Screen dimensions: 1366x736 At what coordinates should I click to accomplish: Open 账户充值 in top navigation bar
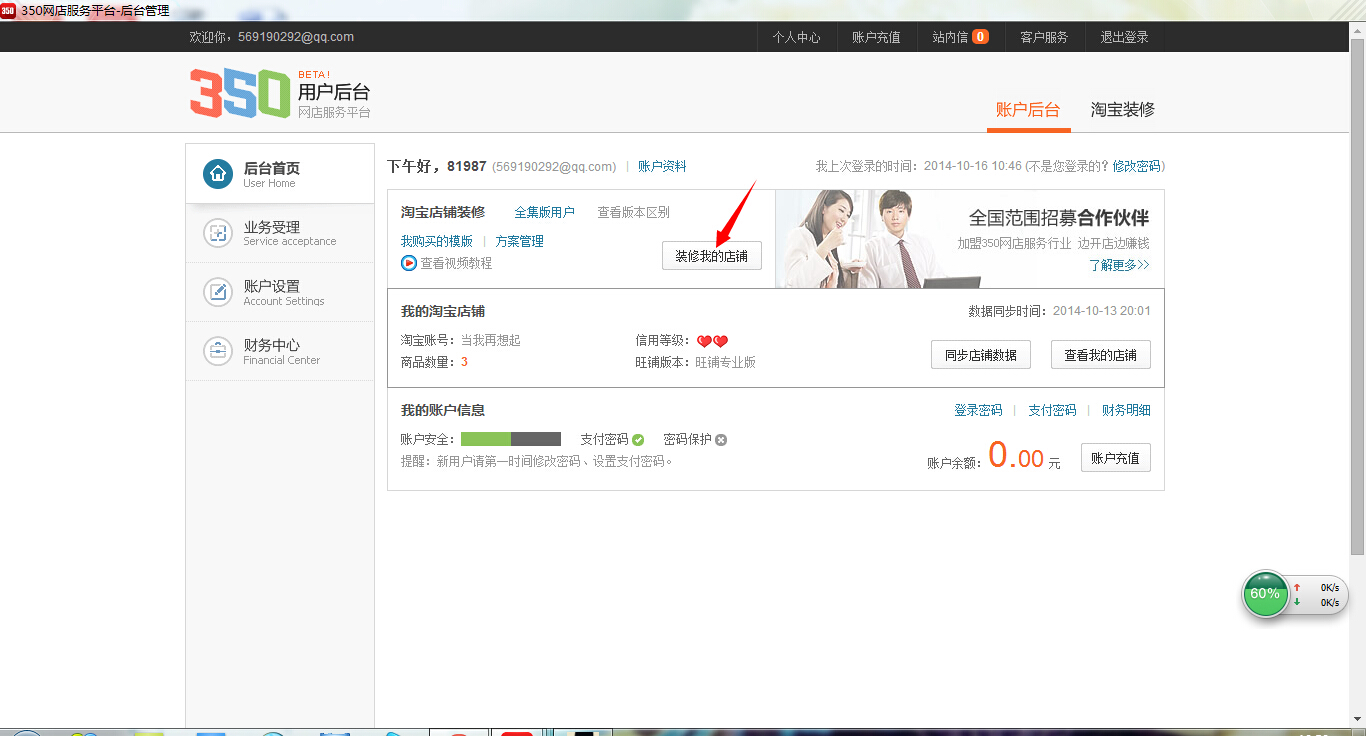point(876,37)
